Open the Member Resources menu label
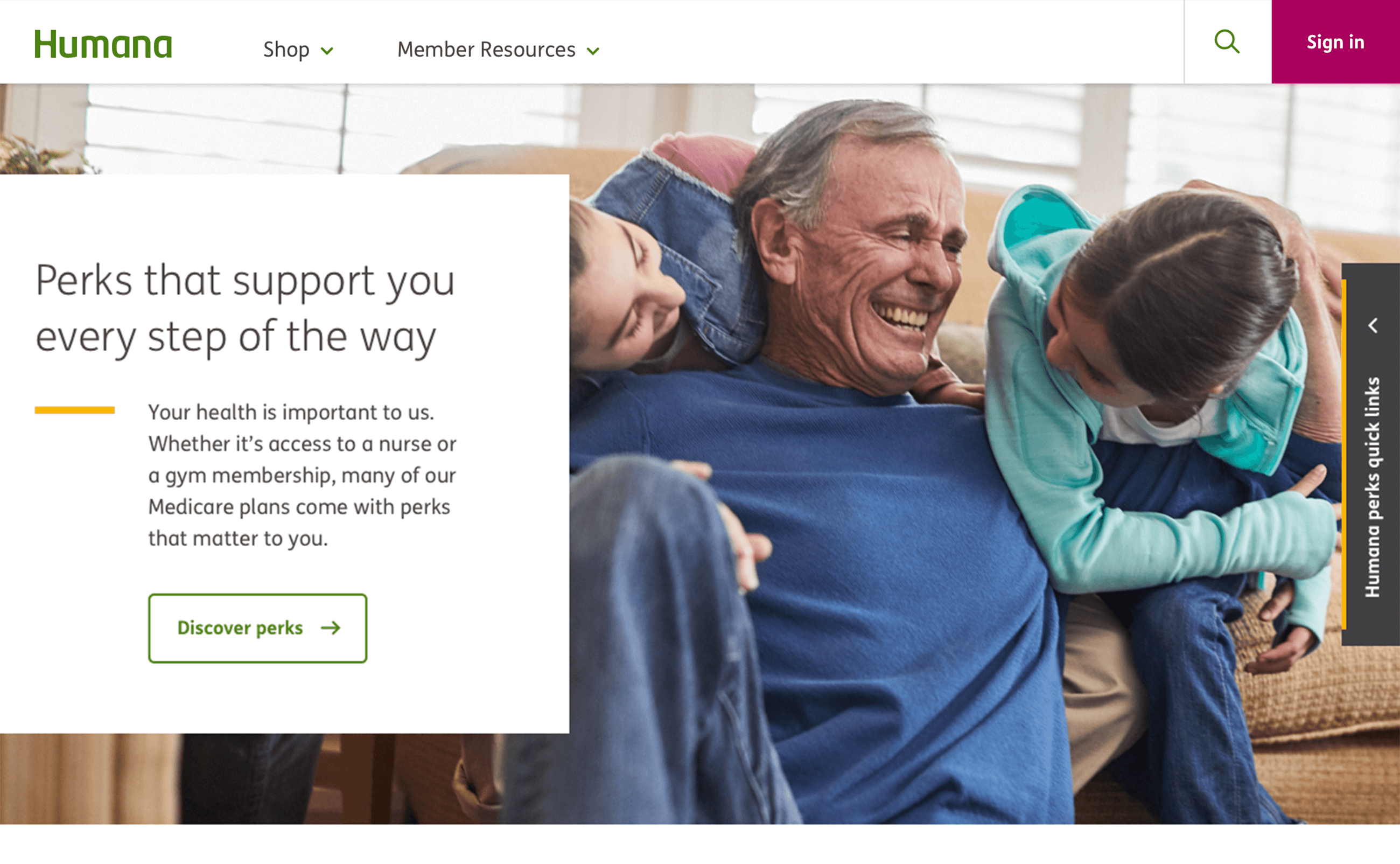1400x864 pixels. tap(486, 50)
